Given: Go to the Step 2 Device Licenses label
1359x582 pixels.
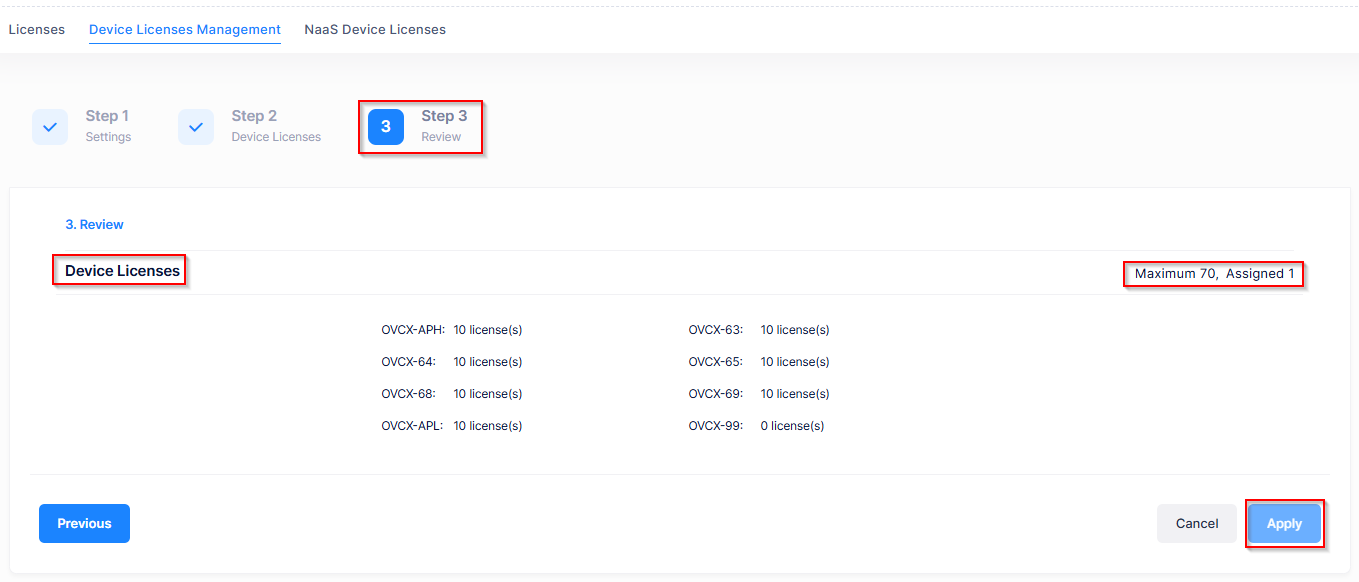Looking at the screenshot, I should pos(275,126).
